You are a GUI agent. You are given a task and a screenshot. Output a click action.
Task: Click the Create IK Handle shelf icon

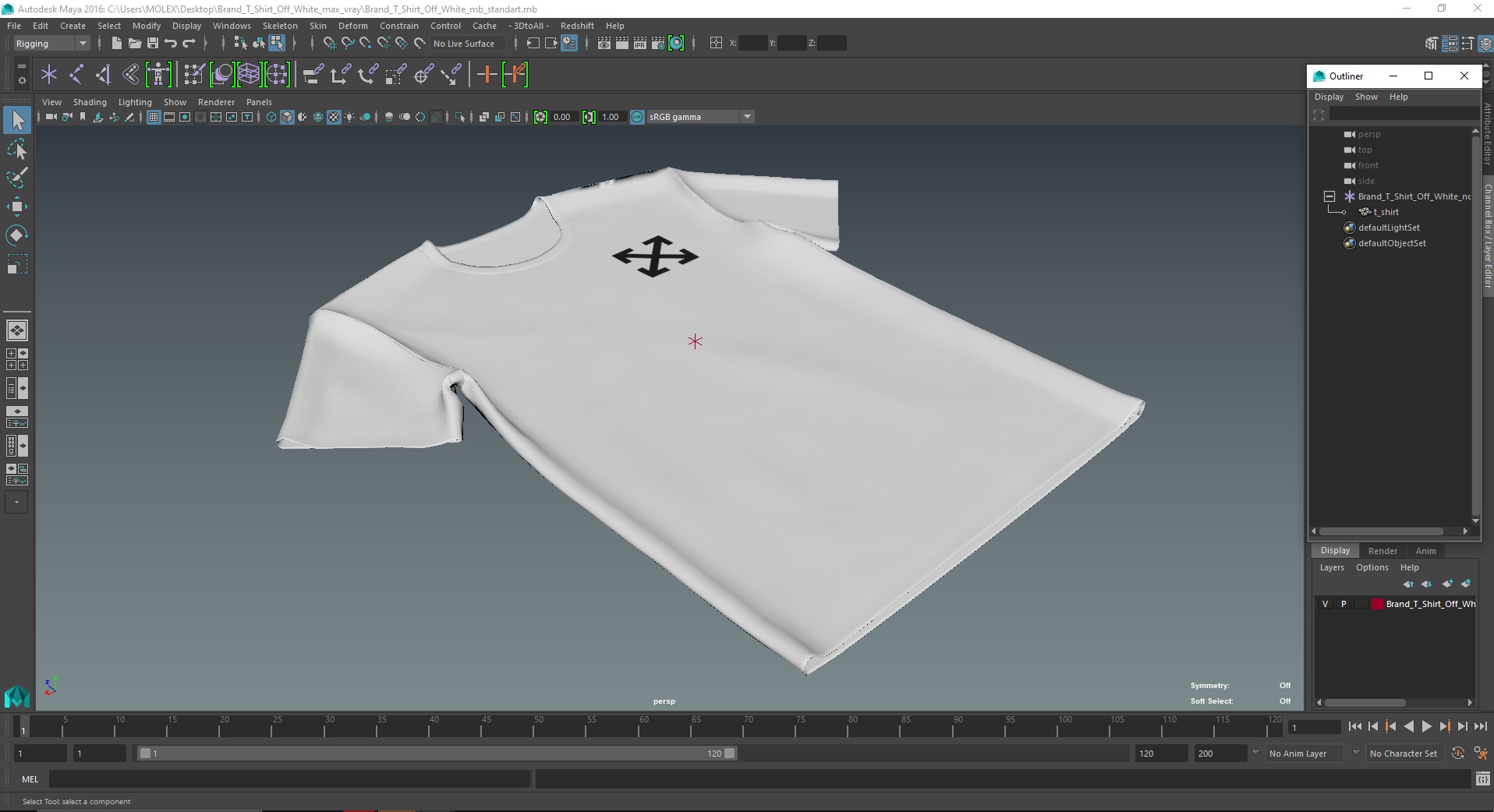click(x=104, y=75)
